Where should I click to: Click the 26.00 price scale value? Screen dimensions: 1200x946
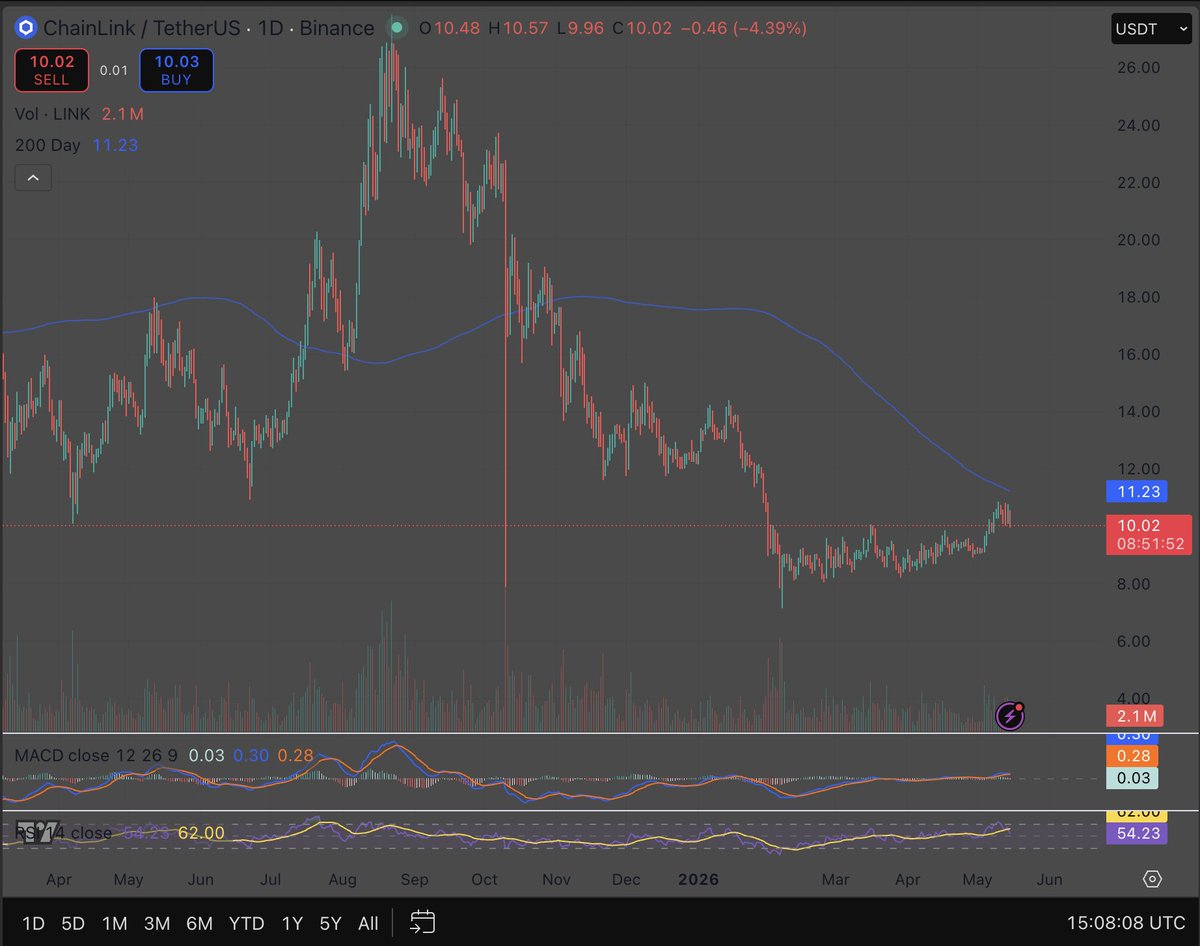point(1138,67)
